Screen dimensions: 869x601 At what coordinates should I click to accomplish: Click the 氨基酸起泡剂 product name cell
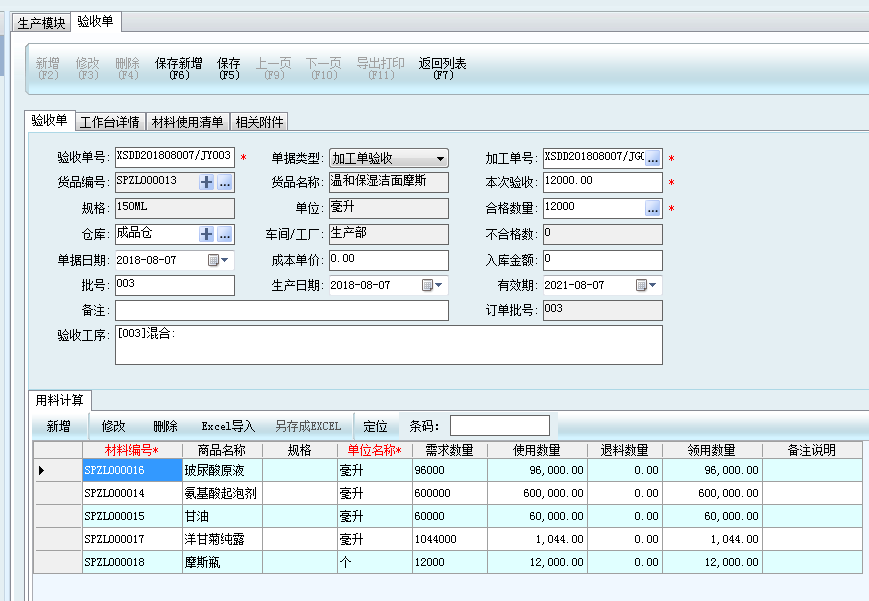point(222,493)
